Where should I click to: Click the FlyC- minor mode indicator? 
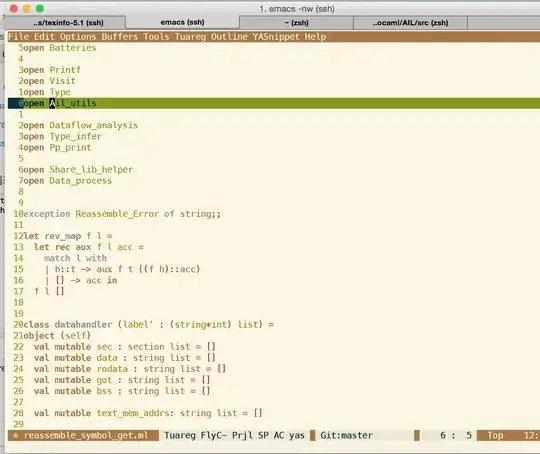pyautogui.click(x=214, y=435)
